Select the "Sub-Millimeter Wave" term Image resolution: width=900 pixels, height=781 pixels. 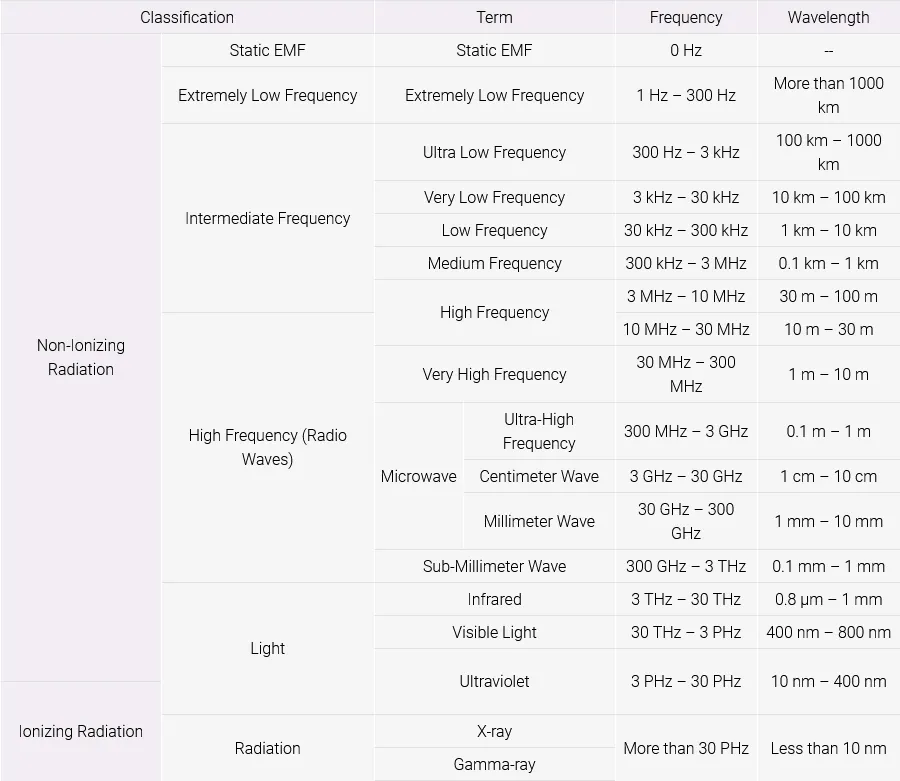(x=494, y=566)
